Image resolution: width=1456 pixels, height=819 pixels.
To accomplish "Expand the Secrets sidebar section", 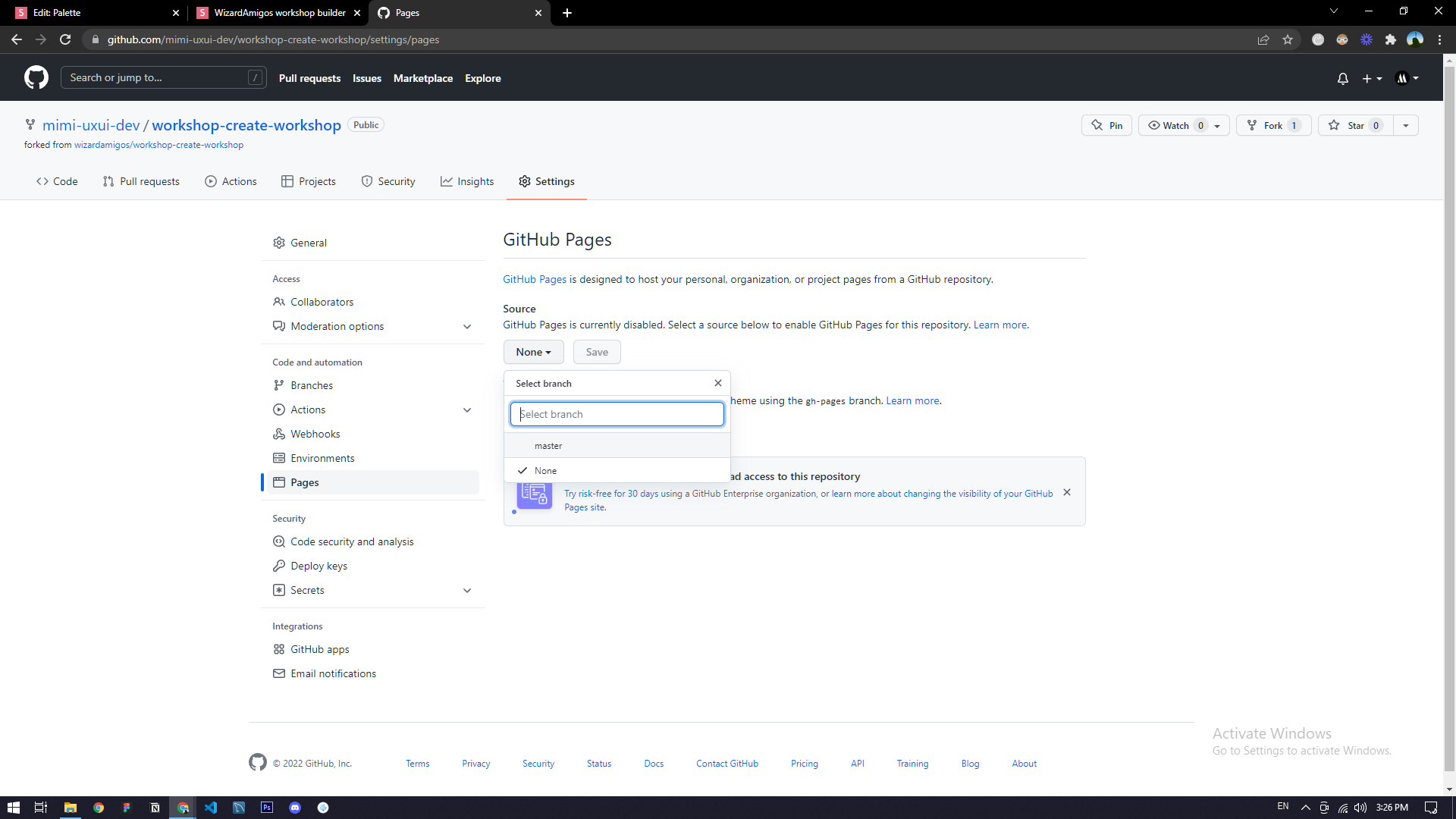I will [x=466, y=590].
